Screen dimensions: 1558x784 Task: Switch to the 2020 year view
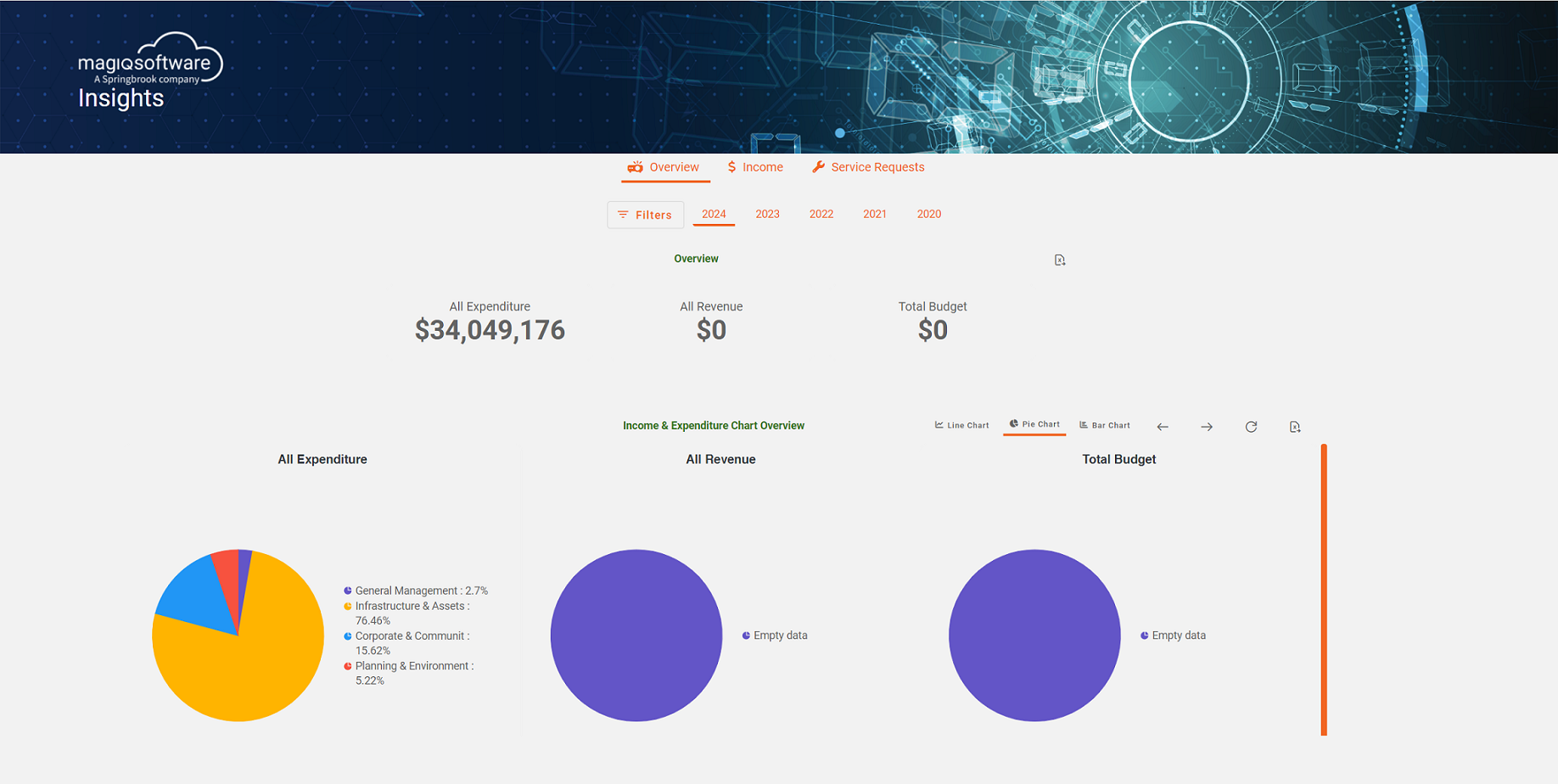pos(928,214)
